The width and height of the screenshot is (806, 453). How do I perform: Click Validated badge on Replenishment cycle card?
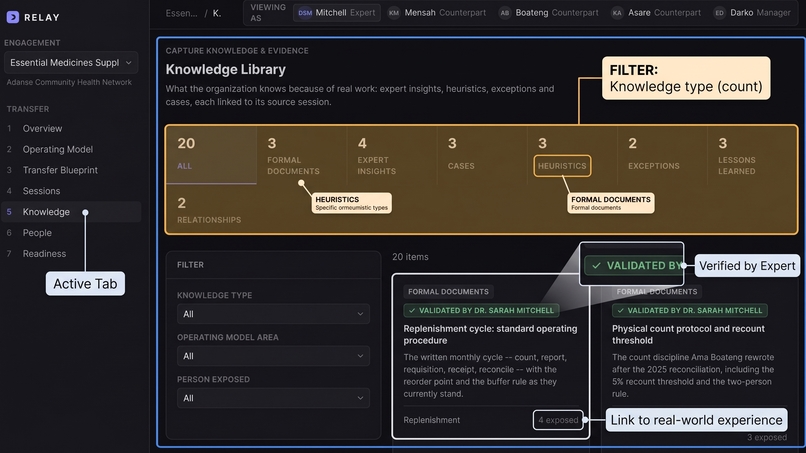(481, 311)
